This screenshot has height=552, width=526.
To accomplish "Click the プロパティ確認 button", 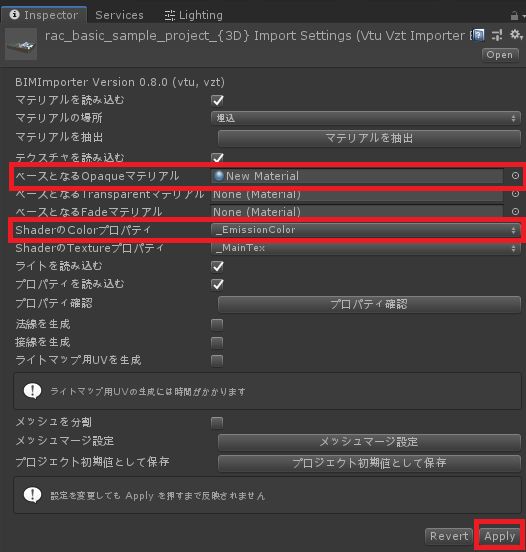I will click(369, 304).
